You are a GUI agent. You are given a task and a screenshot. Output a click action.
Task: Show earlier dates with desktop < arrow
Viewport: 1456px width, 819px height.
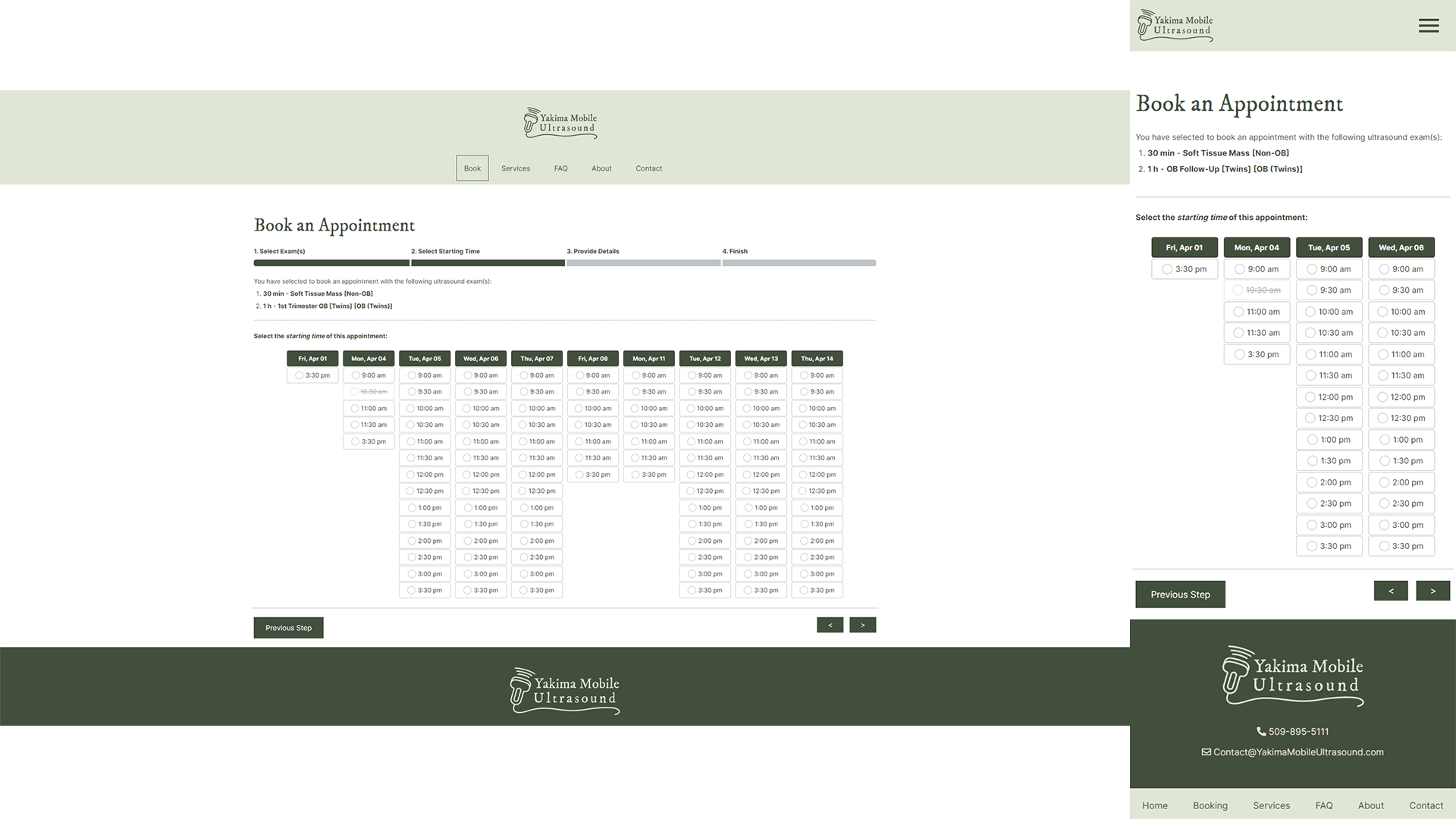click(x=830, y=625)
